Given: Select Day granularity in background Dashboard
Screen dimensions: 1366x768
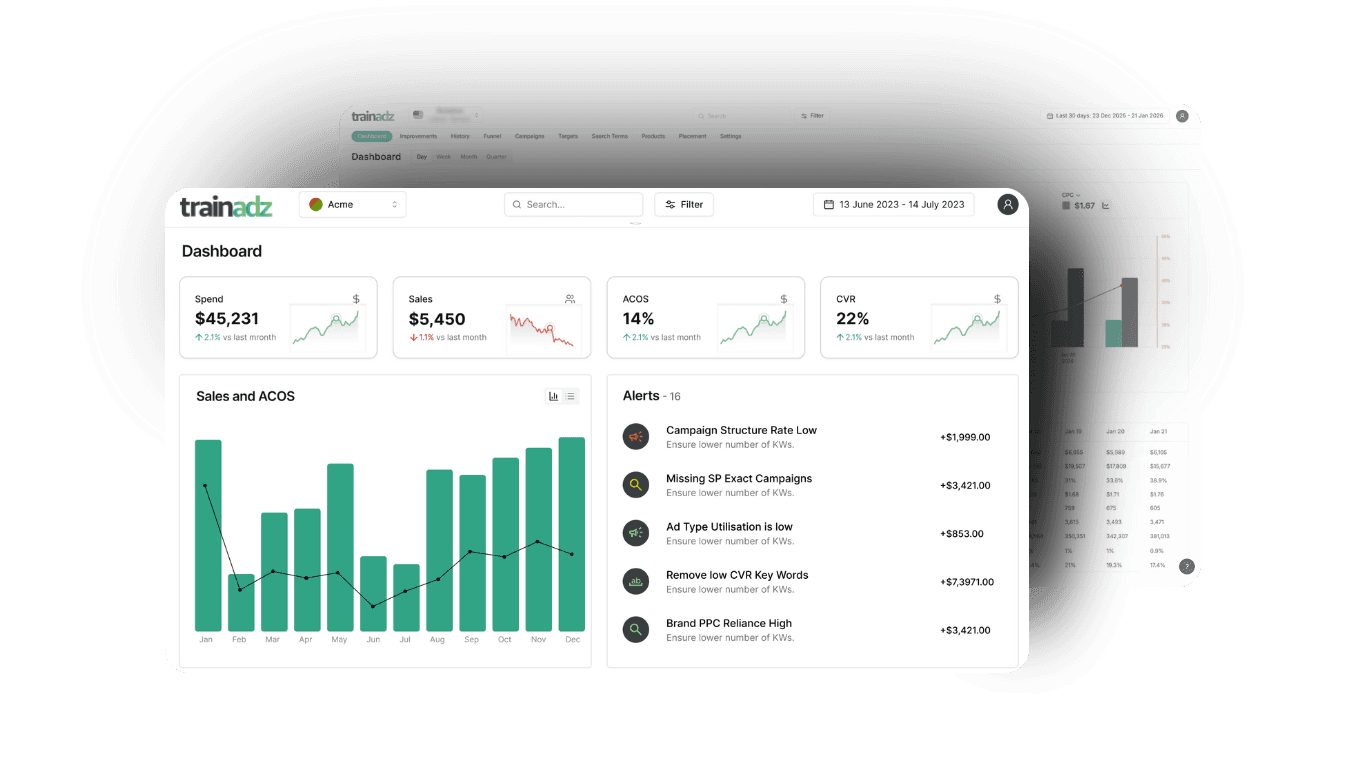Looking at the screenshot, I should (x=422, y=157).
